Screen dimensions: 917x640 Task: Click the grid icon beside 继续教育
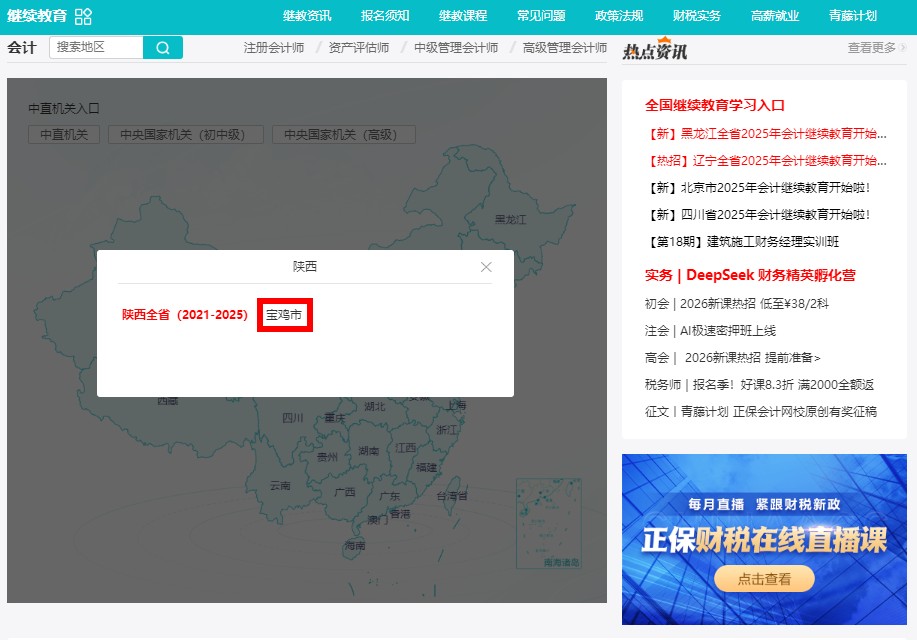tap(83, 16)
